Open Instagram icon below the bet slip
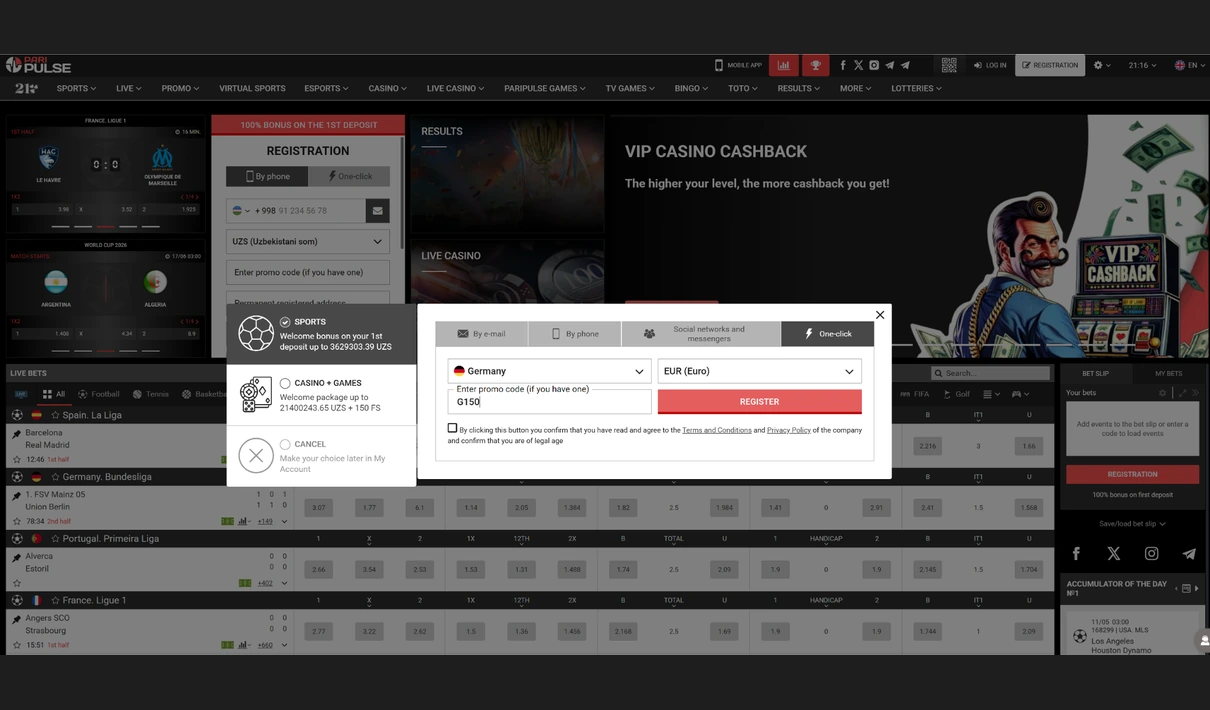1210x710 pixels. (x=1152, y=553)
